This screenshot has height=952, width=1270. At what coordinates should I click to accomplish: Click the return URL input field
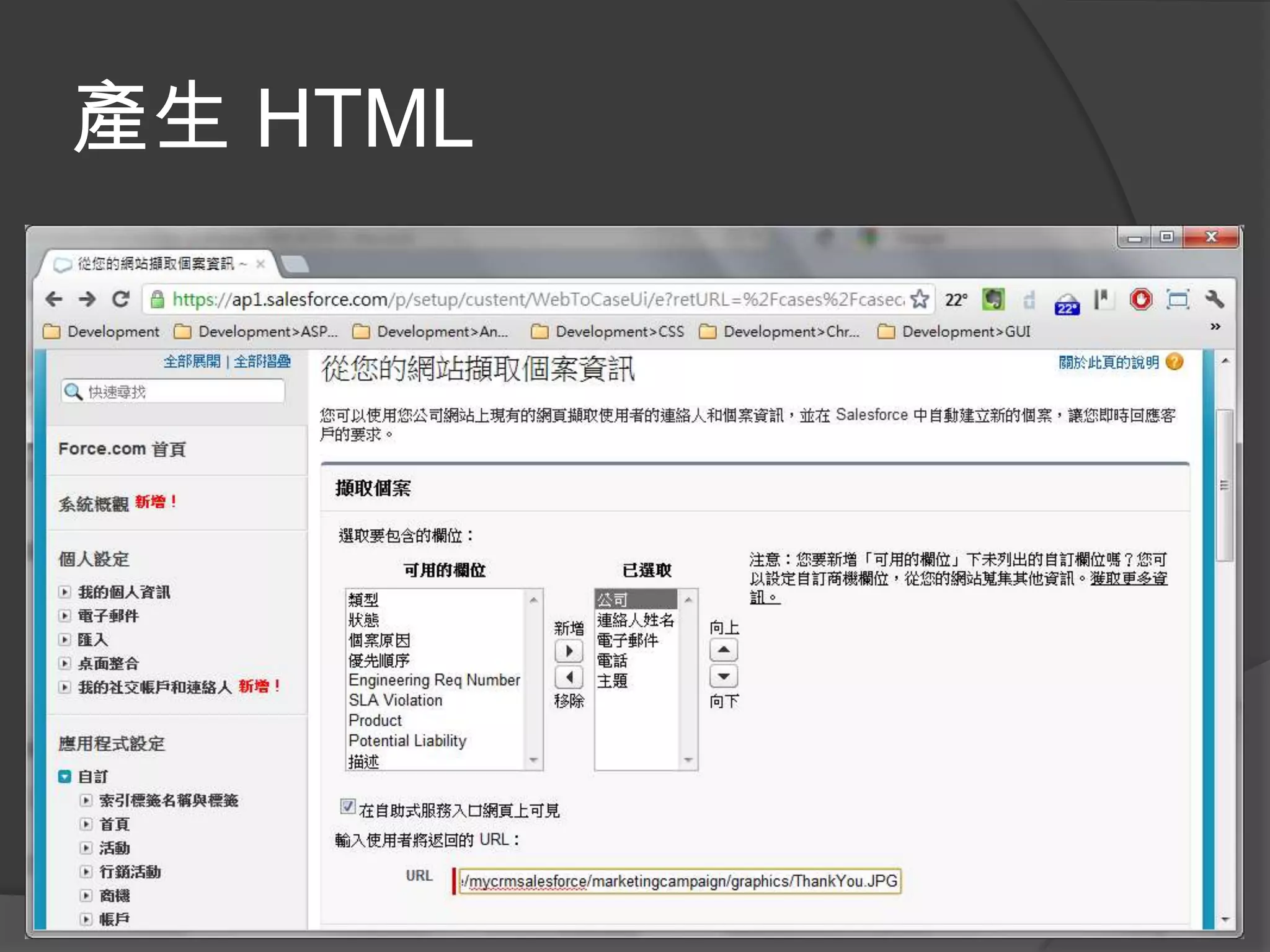click(680, 881)
